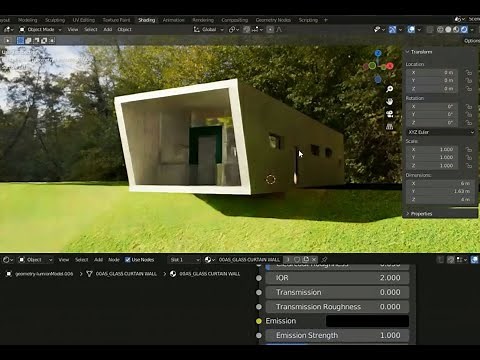Open the viewport View menu
Screen dimensions: 480x360
[x=73, y=30]
